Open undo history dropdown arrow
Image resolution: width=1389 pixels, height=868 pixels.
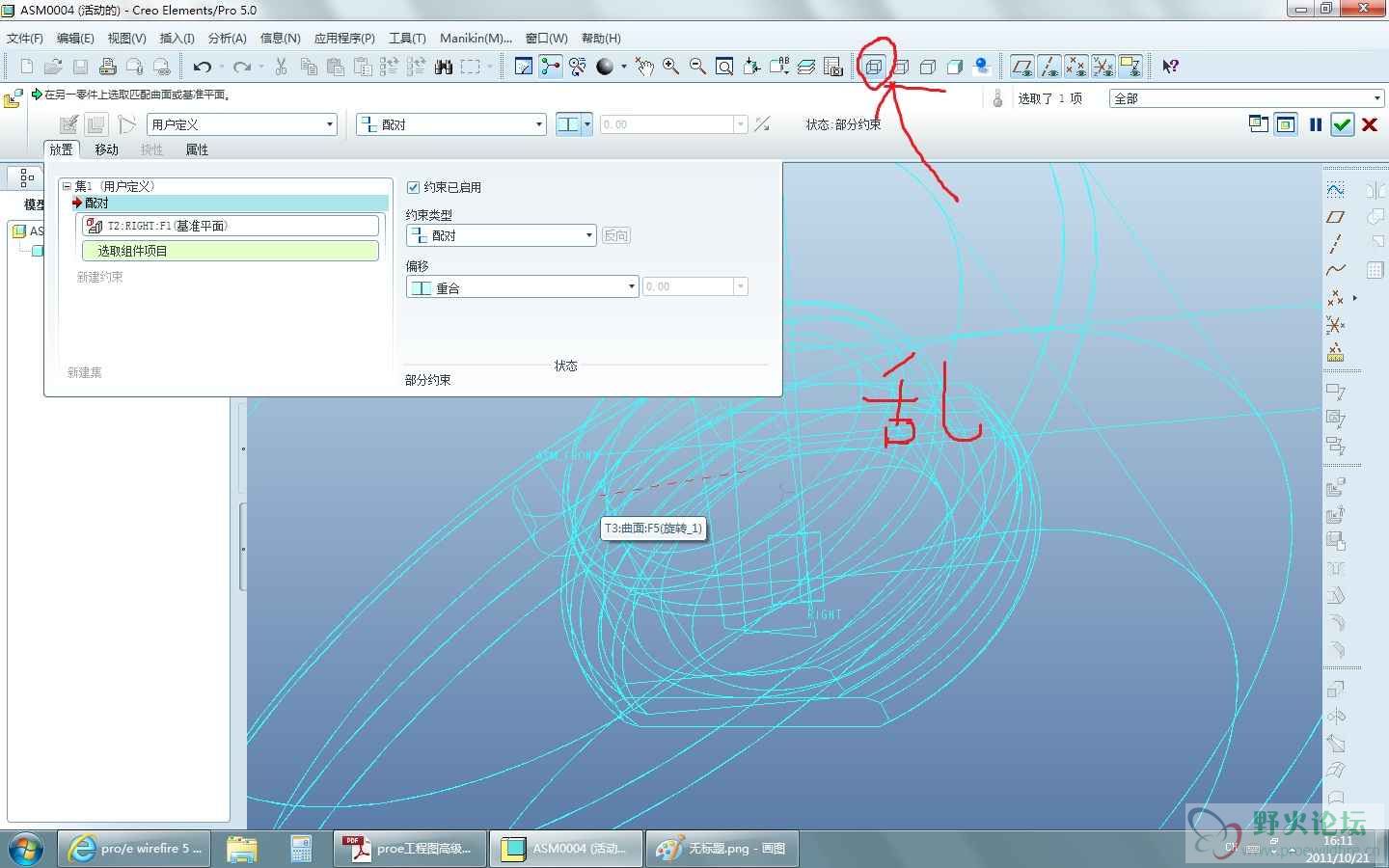[x=221, y=67]
